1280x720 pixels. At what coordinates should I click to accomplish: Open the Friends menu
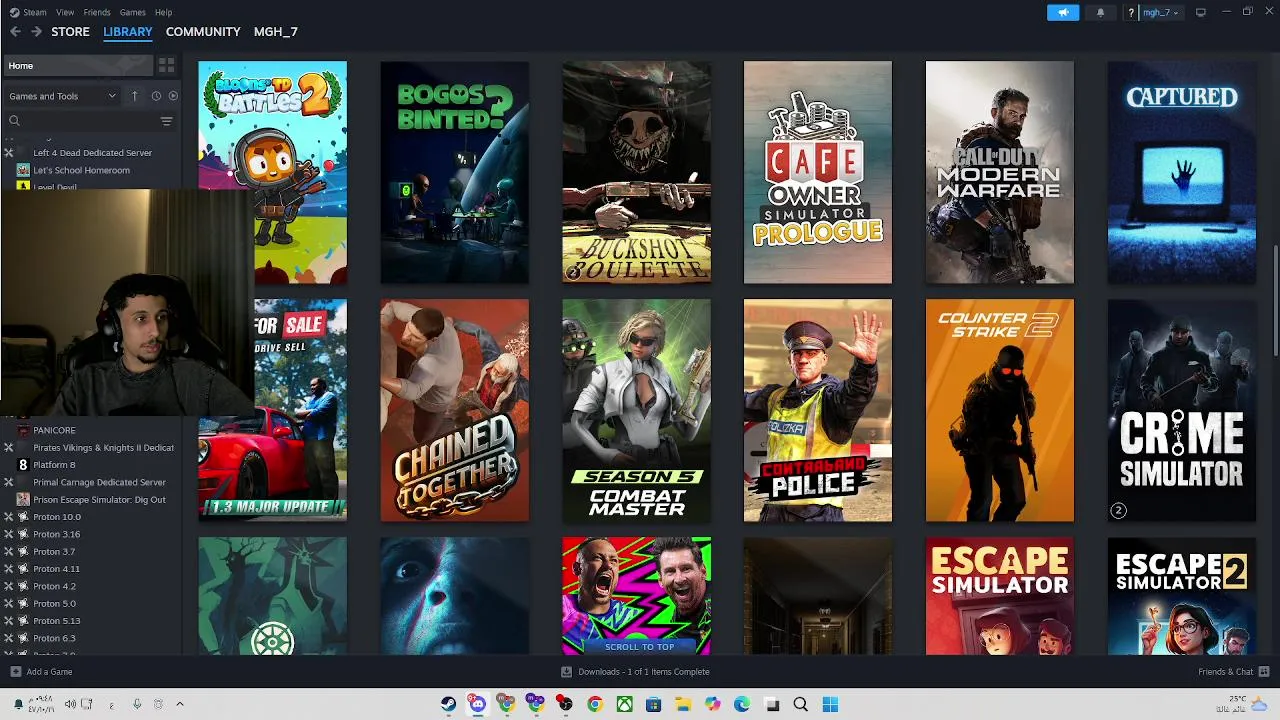(x=97, y=12)
